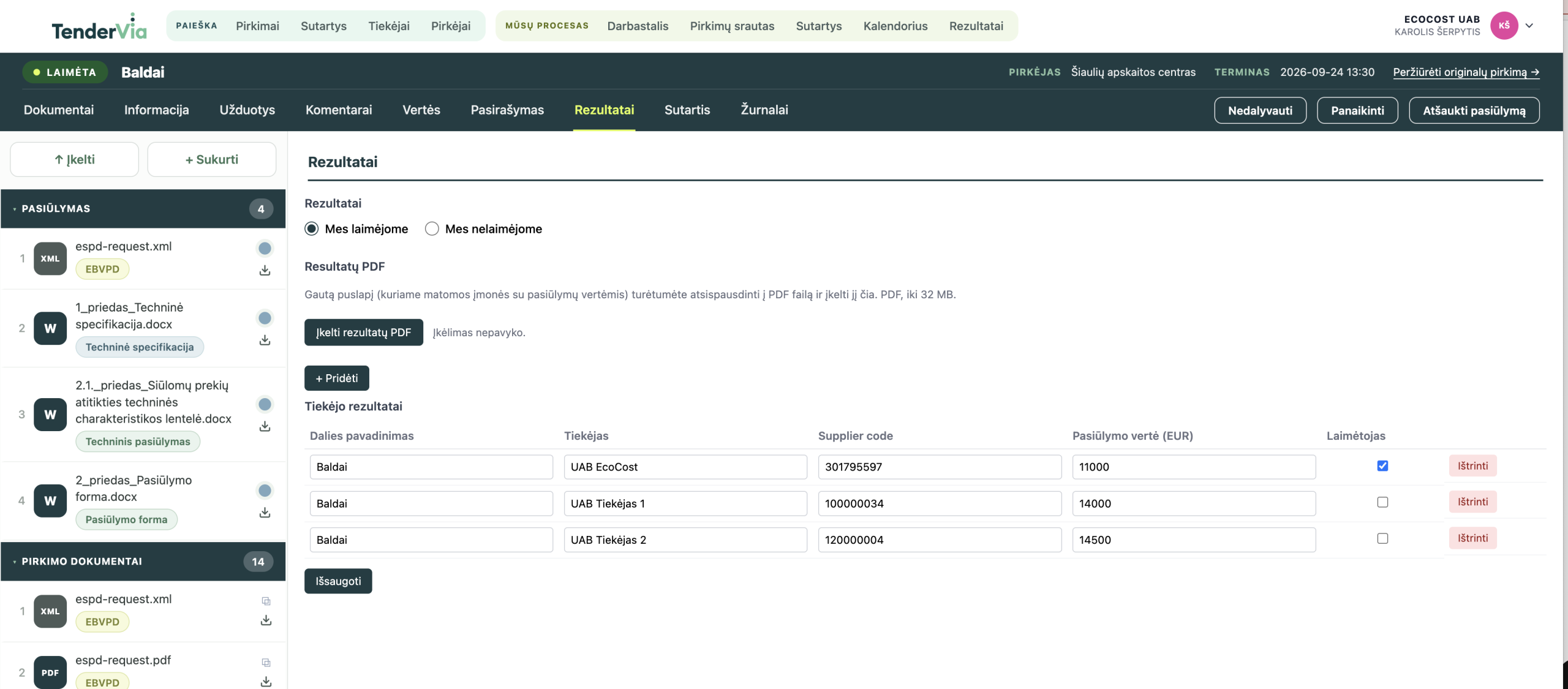Edit supplier code field 100000034
This screenshot has height=689, width=1568.
tap(940, 503)
